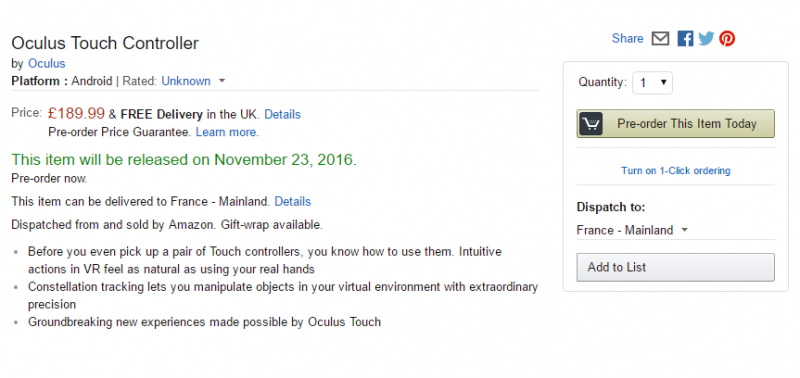Viewport: 800px width, 378px height.
Task: Open the France - Mainland dispatch dropdown
Action: click(632, 230)
